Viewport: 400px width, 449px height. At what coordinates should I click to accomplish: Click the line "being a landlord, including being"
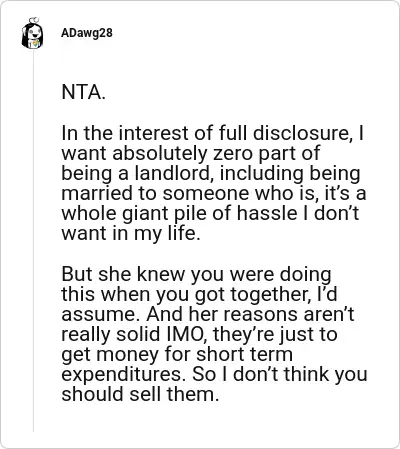coord(211,174)
